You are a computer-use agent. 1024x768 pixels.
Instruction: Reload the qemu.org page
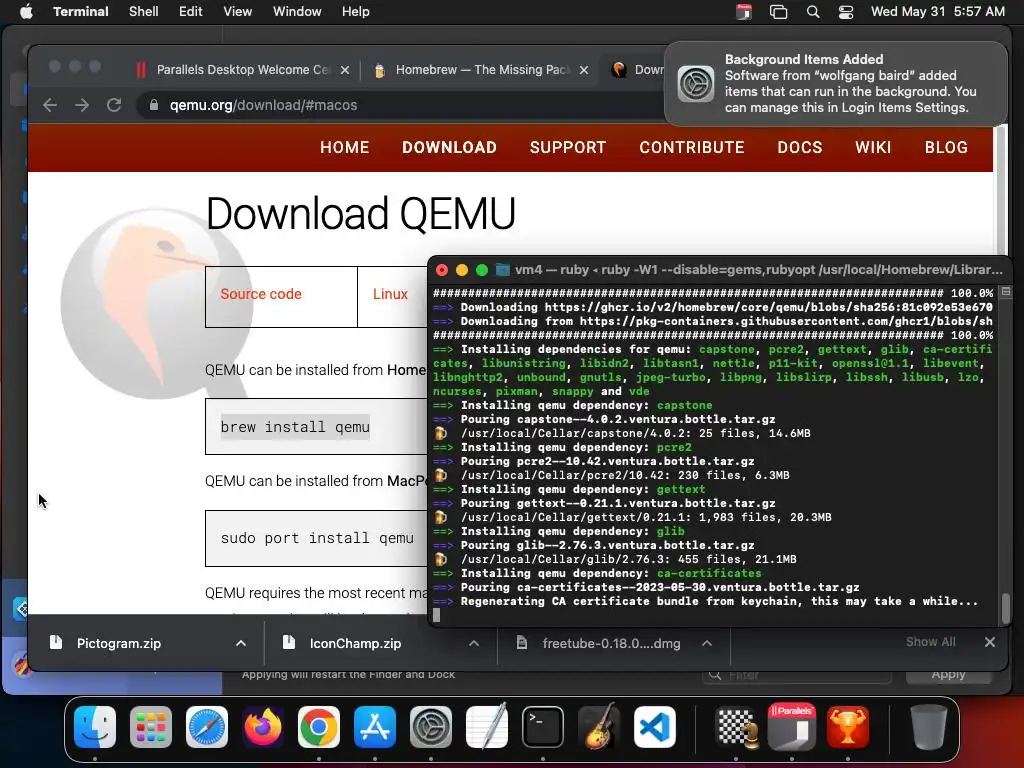click(114, 105)
